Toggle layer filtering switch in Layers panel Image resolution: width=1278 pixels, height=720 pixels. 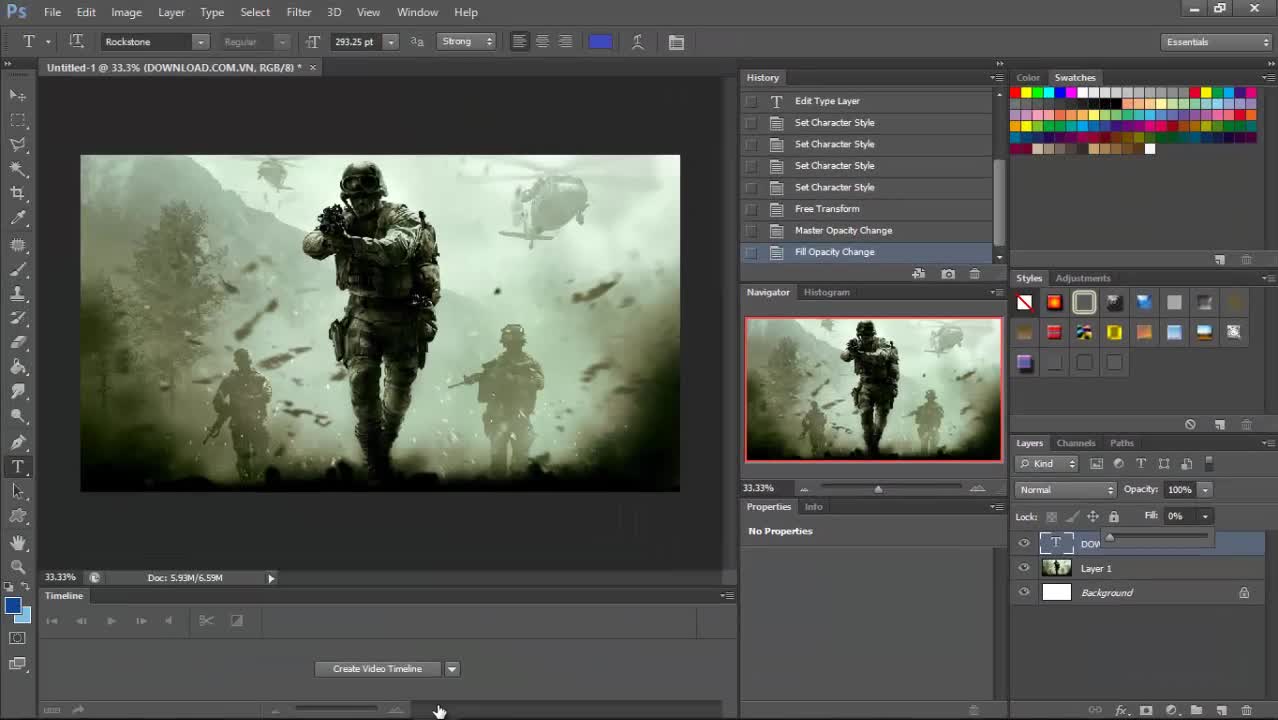coord(1209,464)
